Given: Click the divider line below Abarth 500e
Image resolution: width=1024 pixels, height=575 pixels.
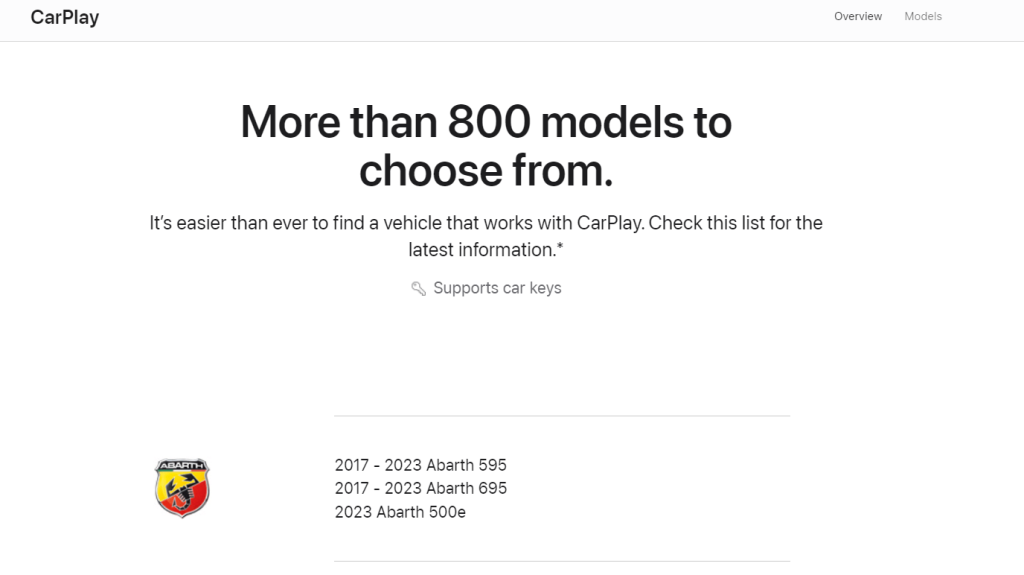Looking at the screenshot, I should point(561,561).
